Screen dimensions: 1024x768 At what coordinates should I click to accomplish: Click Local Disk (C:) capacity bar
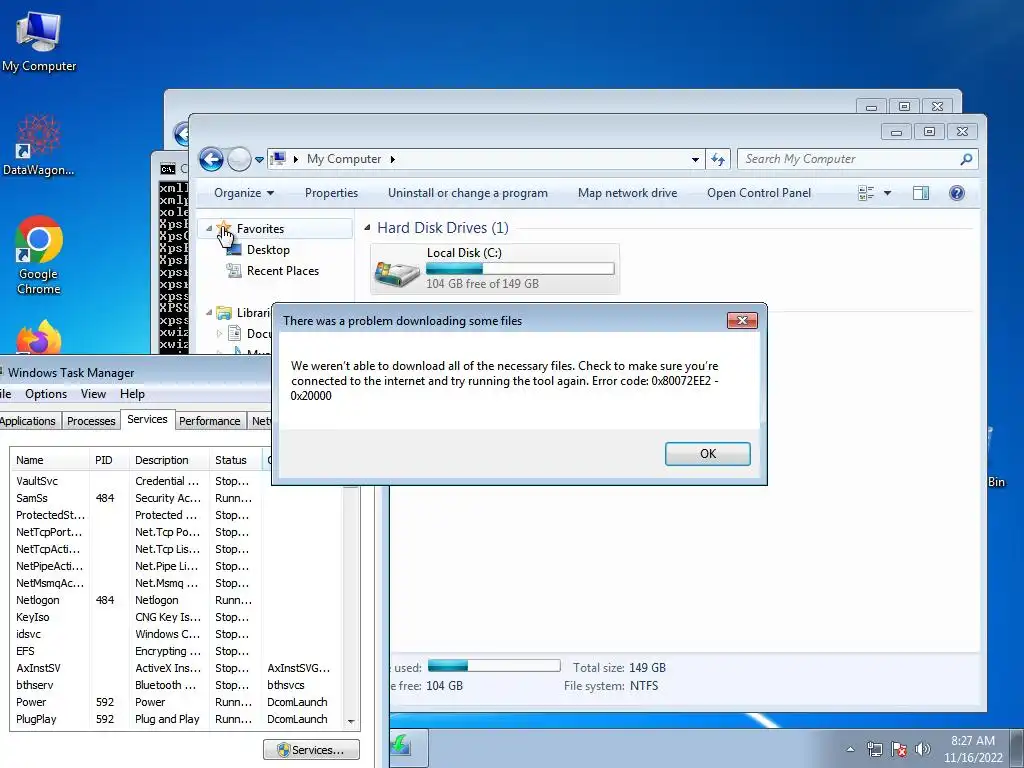coord(520,268)
